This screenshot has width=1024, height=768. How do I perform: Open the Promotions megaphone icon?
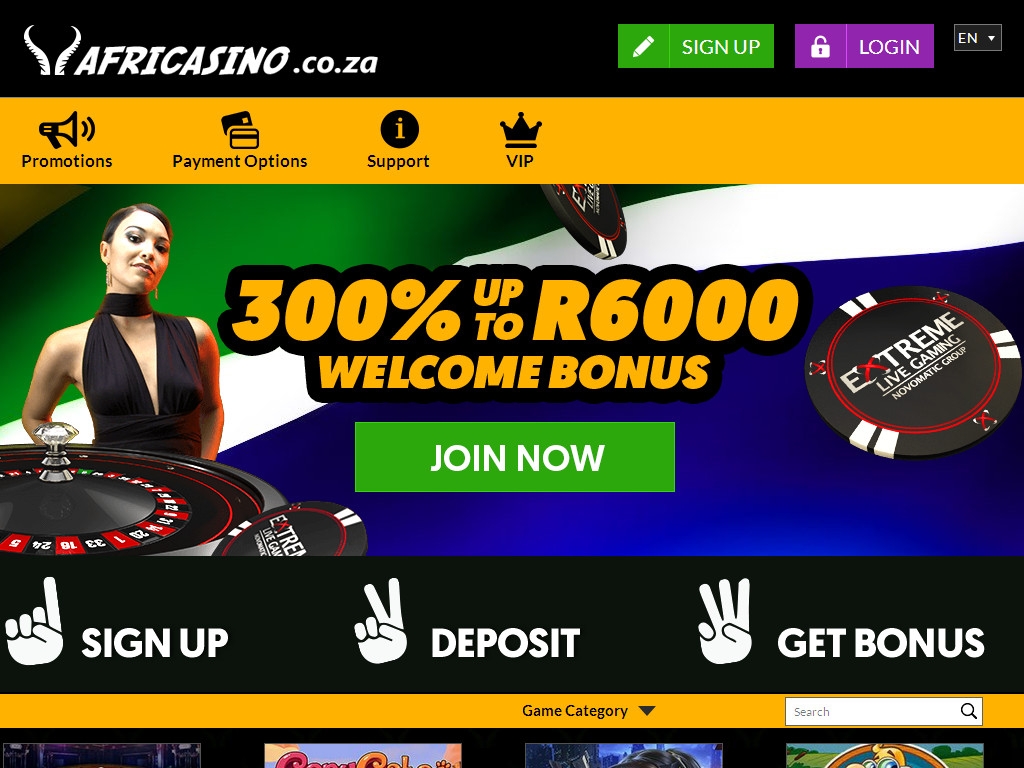pyautogui.click(x=67, y=129)
